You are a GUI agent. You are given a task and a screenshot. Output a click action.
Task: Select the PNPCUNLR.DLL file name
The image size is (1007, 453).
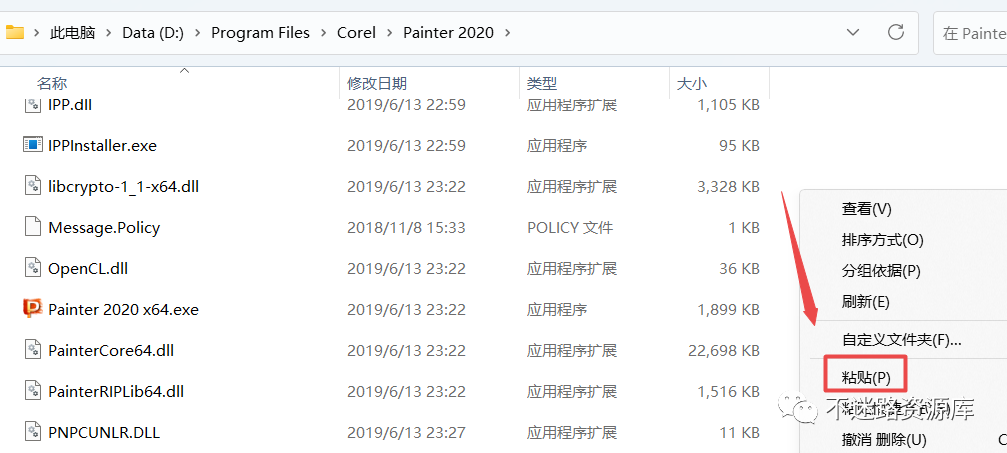(x=104, y=432)
